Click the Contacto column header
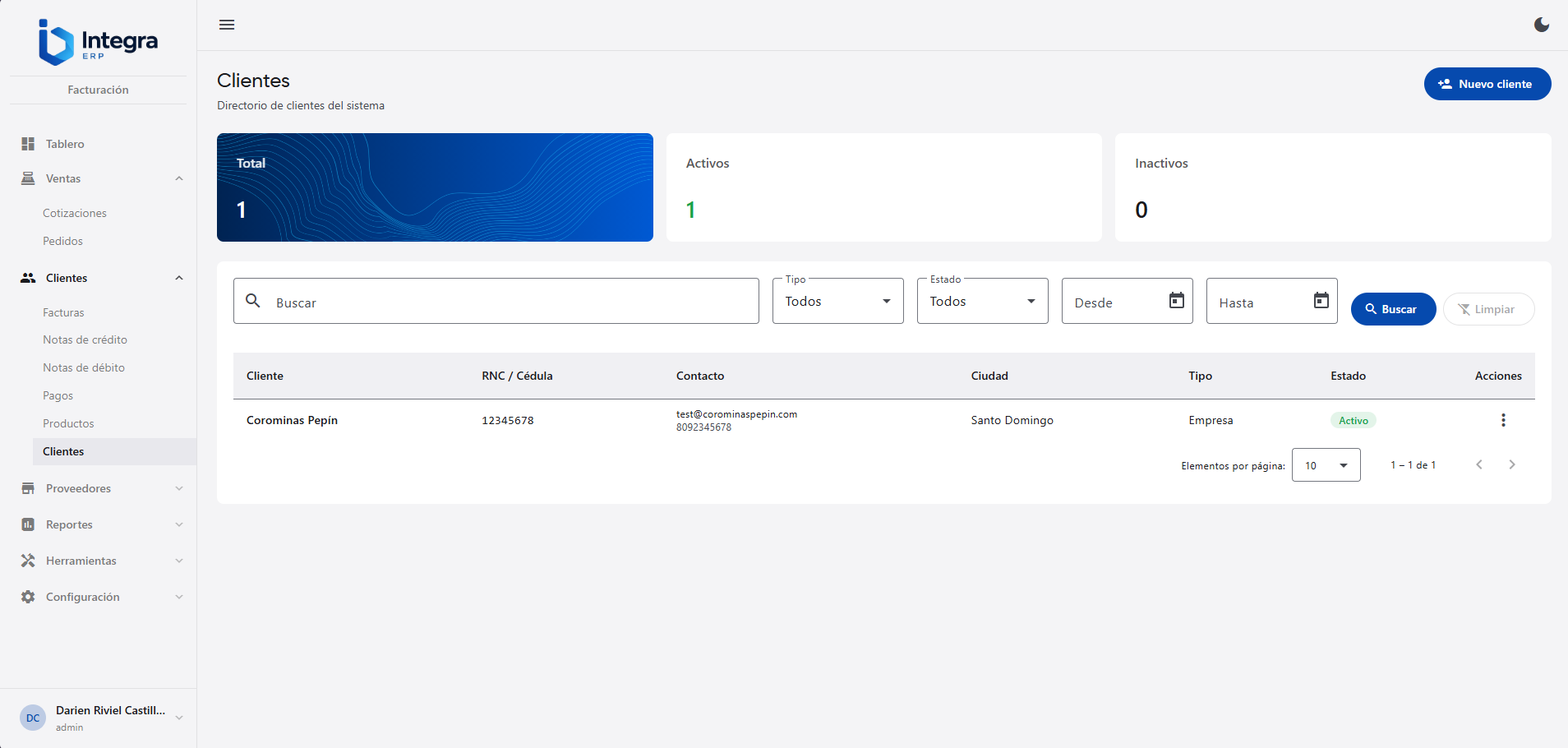Screen dimensions: 1568x748 [x=700, y=376]
